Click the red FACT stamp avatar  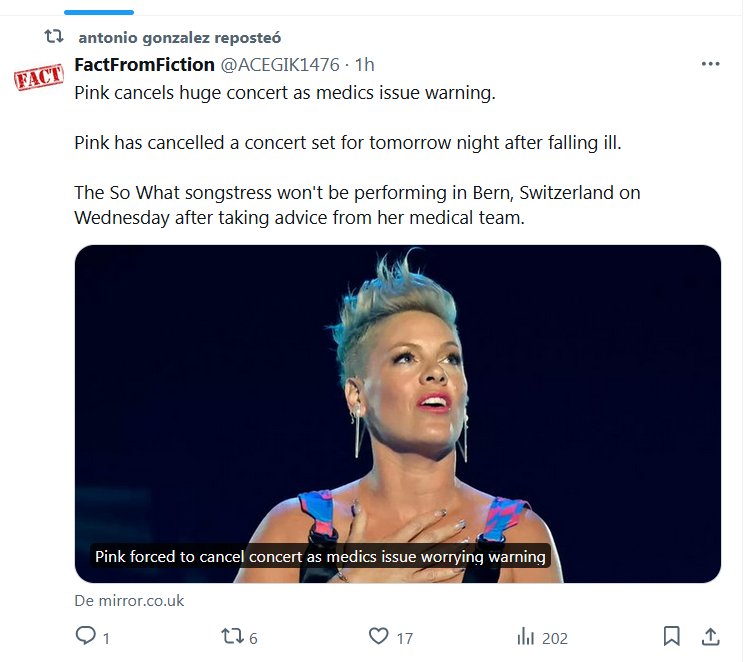(x=38, y=76)
